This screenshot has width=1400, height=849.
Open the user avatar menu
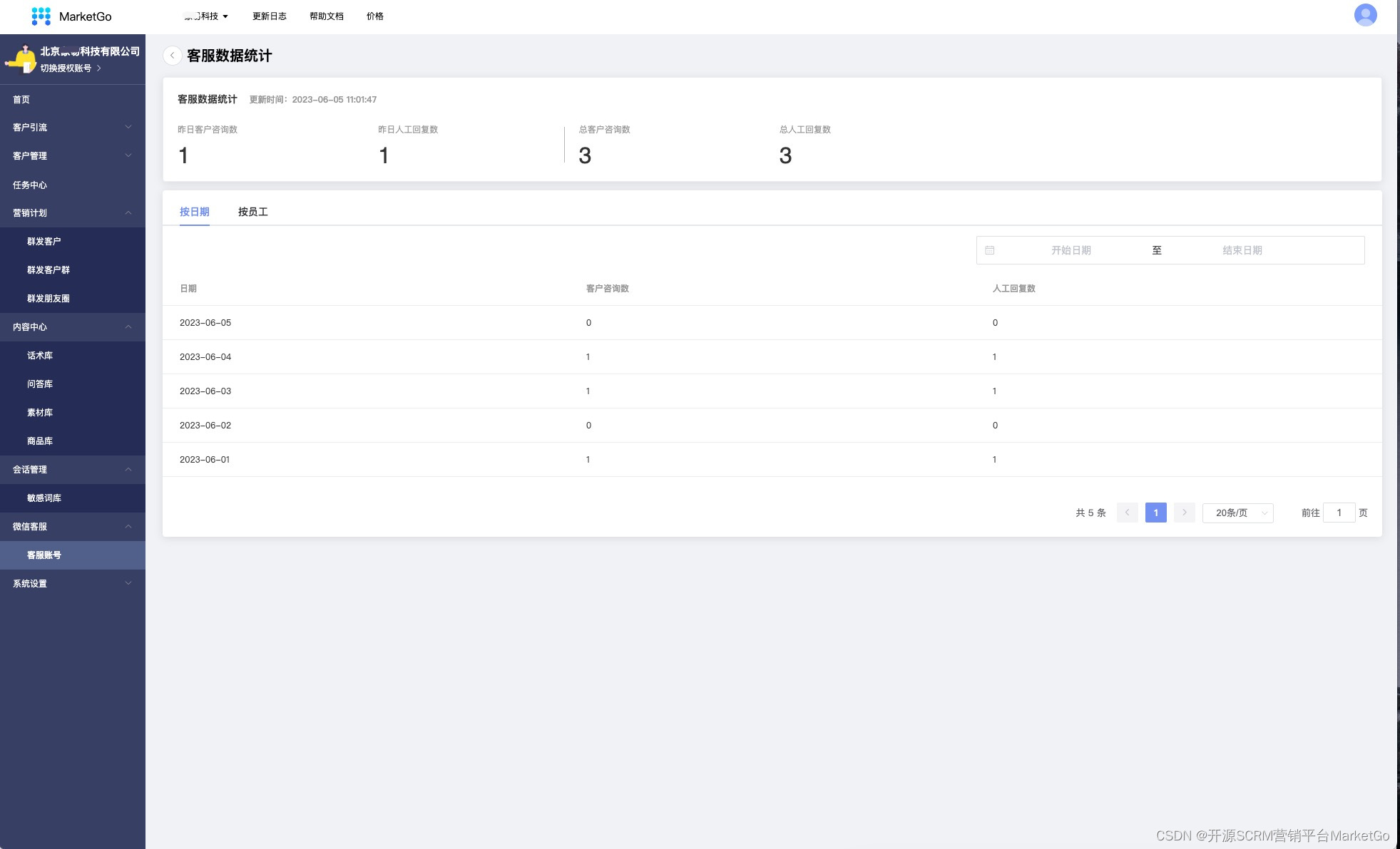click(x=1365, y=15)
